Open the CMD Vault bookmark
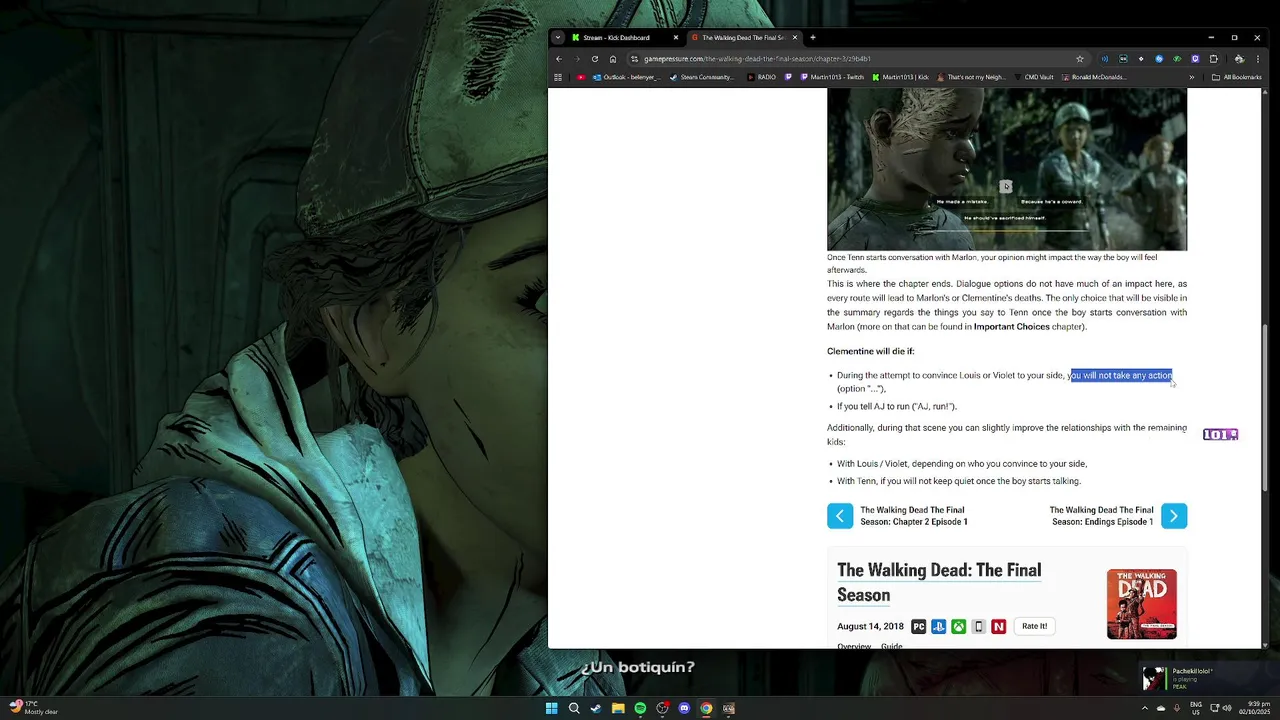Viewport: 1280px width, 720px height. coord(1033,77)
